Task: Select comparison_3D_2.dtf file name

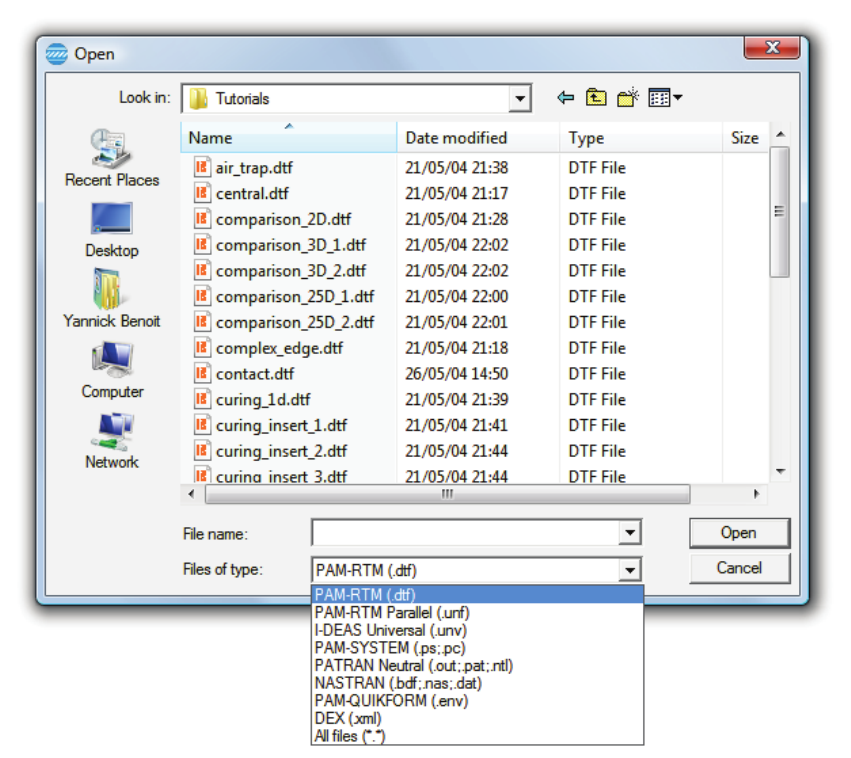Action: point(291,271)
